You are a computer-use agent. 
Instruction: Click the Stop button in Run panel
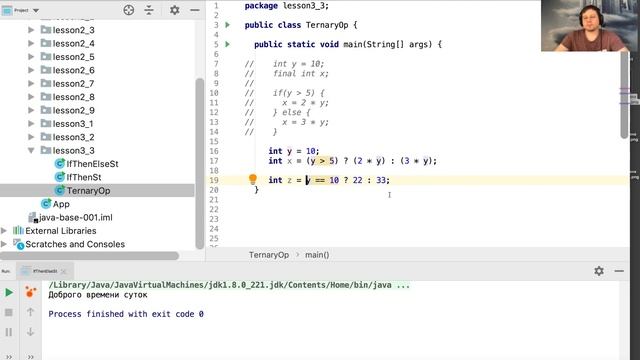click(x=9, y=312)
